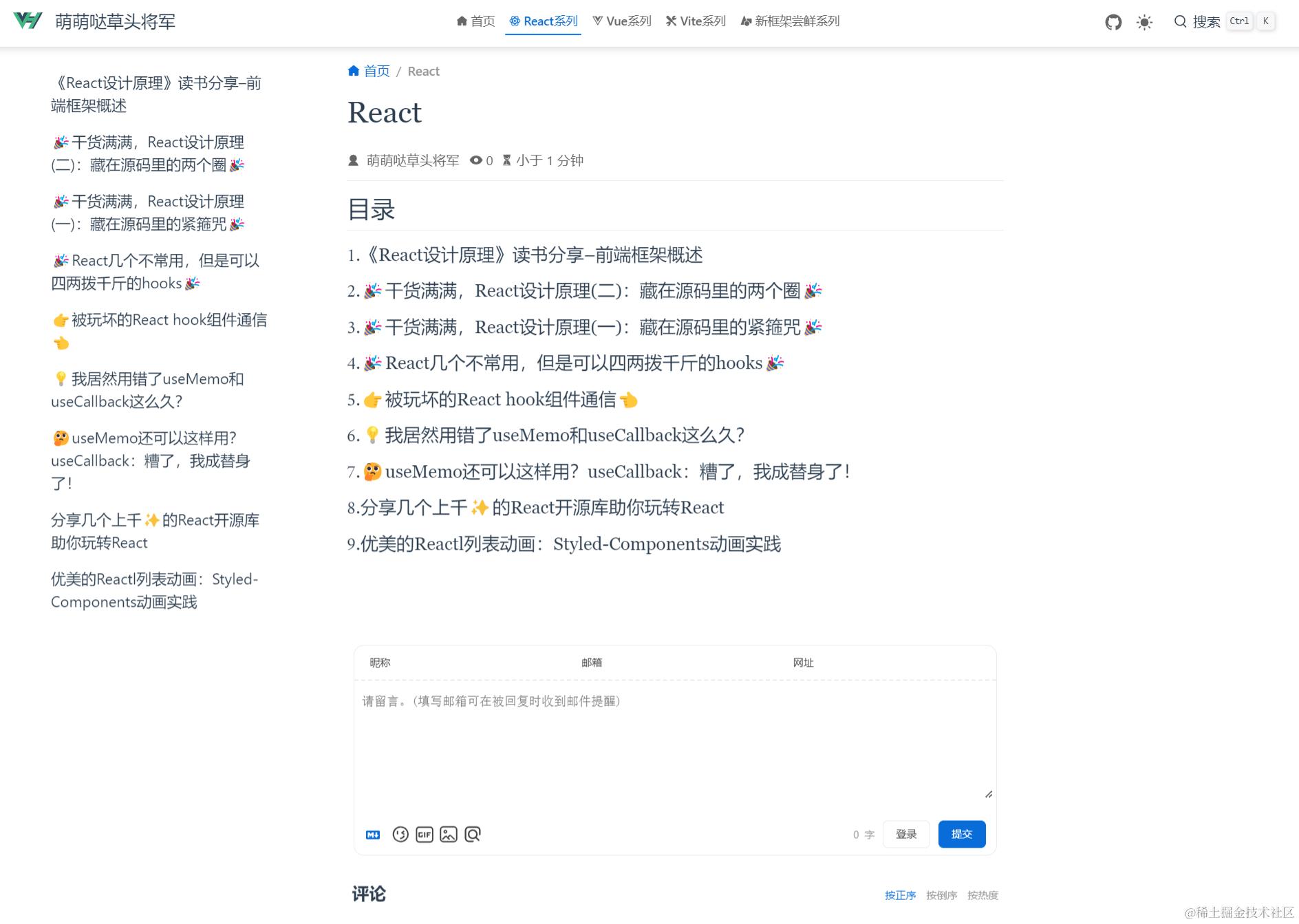Go to 首页 in the top navigation
Image resolution: width=1299 pixels, height=924 pixels.
point(475,21)
